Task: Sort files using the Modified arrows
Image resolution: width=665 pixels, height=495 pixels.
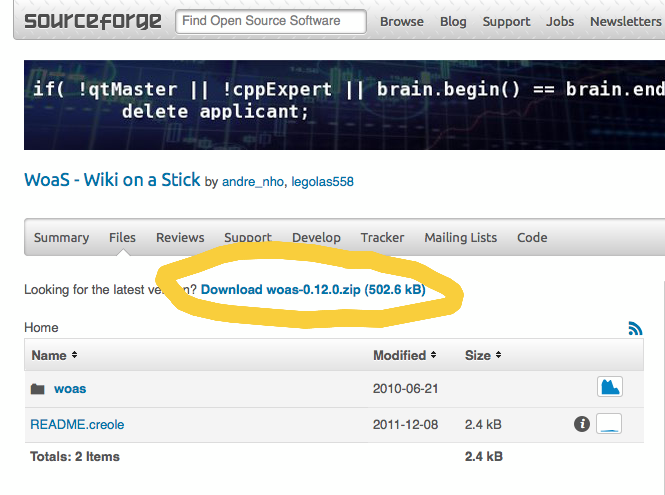Action: click(x=433, y=355)
